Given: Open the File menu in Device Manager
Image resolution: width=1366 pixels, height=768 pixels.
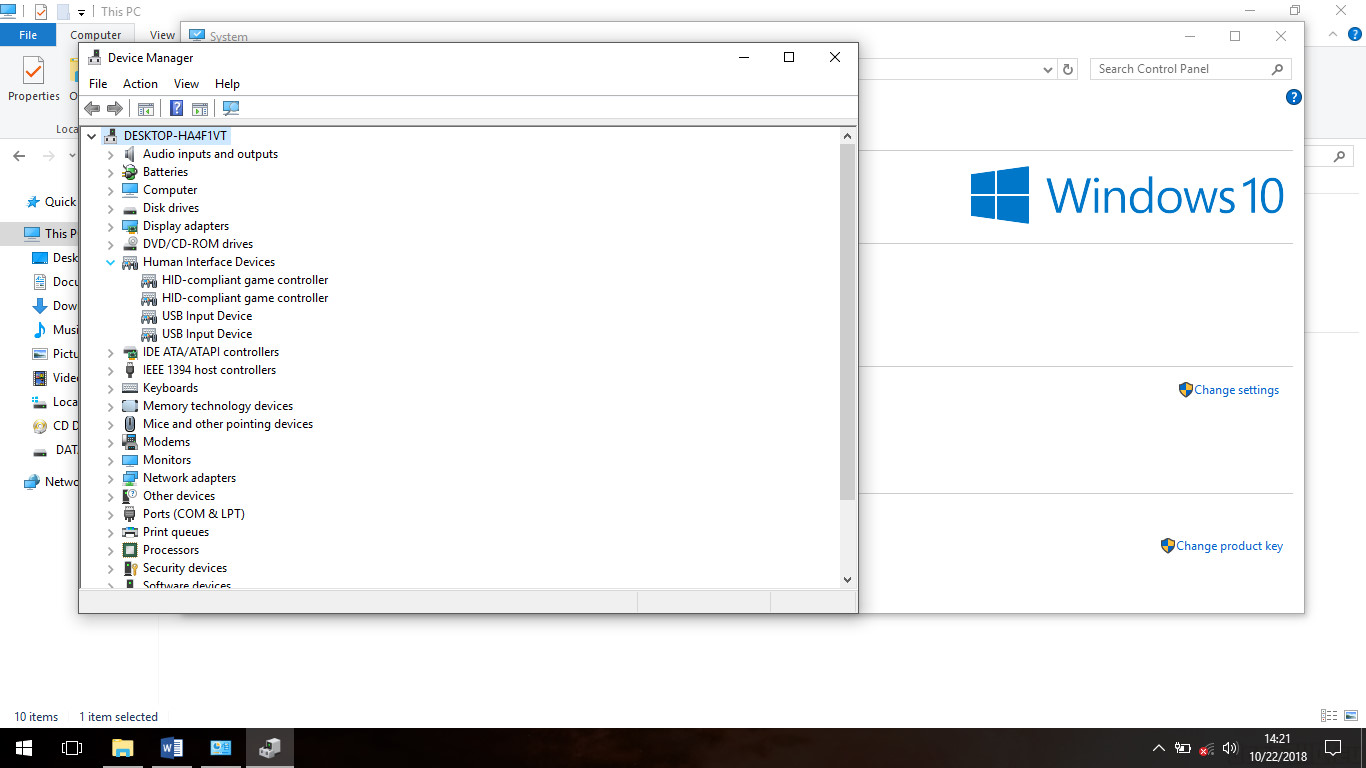Looking at the screenshot, I should 98,84.
